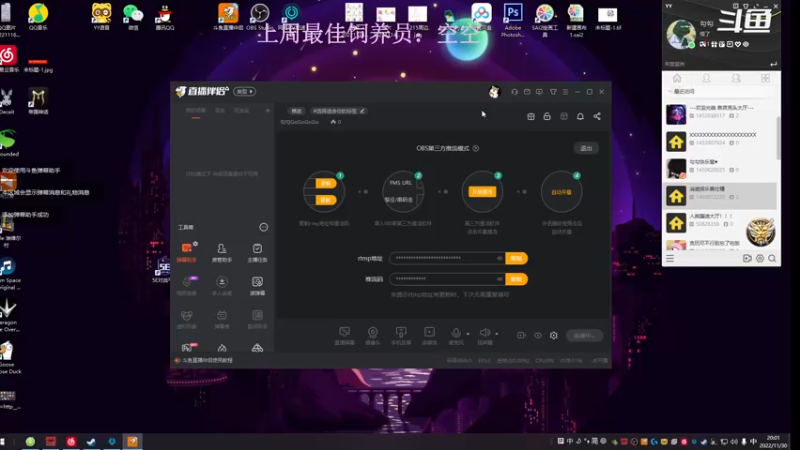This screenshot has width=800, height=450.
Task: Expand microphone options arrow
Action: pos(468,334)
